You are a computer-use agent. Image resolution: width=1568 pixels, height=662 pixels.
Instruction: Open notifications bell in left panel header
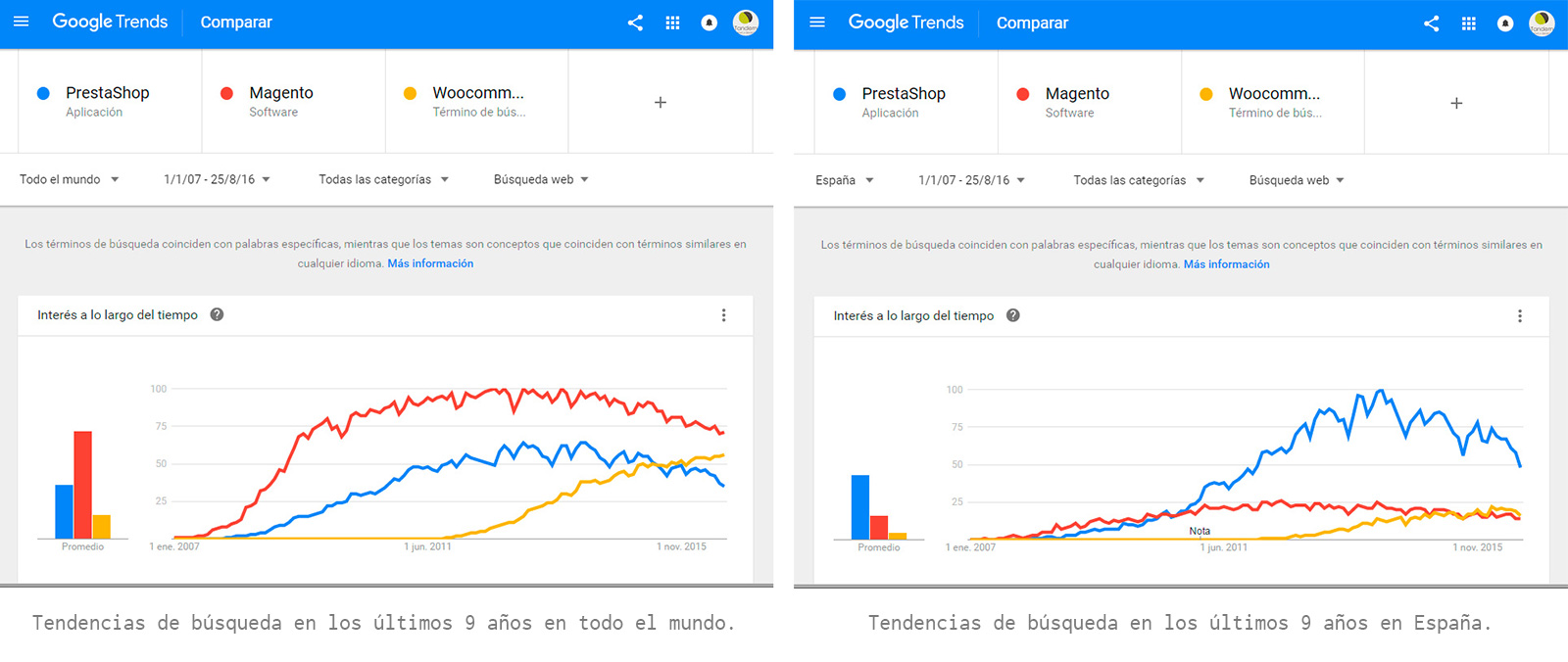coord(710,23)
